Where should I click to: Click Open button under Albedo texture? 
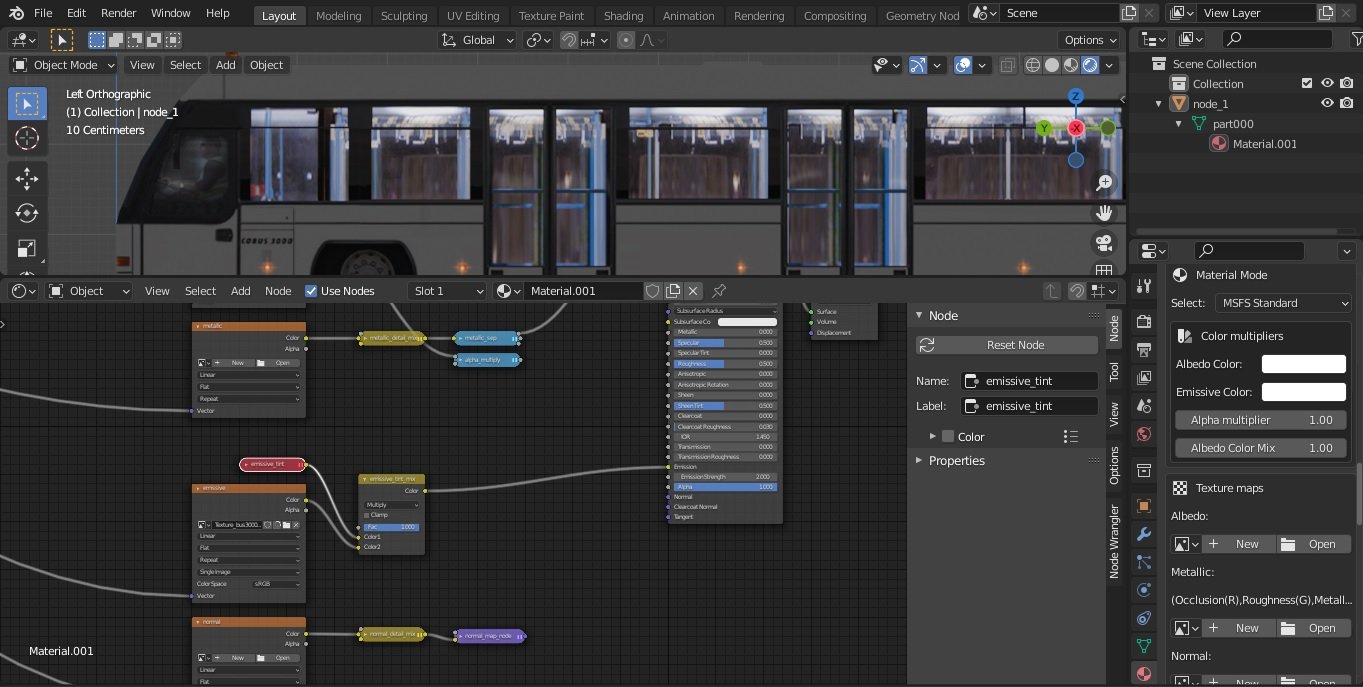tap(1312, 544)
